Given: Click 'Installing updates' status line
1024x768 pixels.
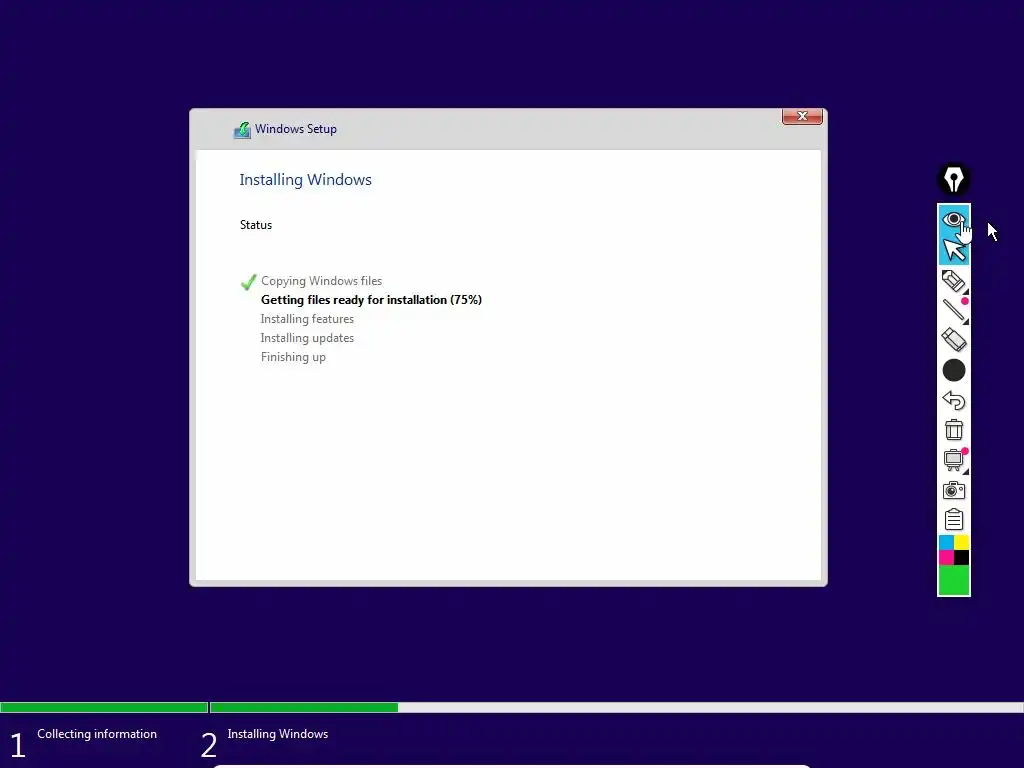Looking at the screenshot, I should click(307, 338).
